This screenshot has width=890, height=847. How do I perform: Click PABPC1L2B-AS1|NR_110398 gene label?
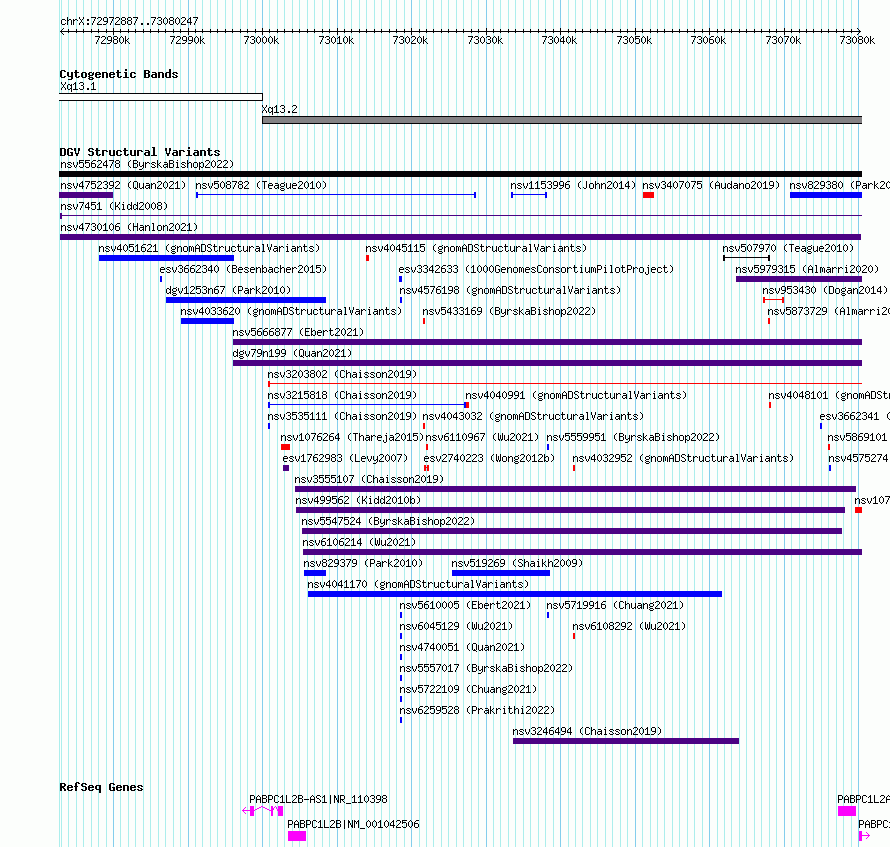coord(318,800)
